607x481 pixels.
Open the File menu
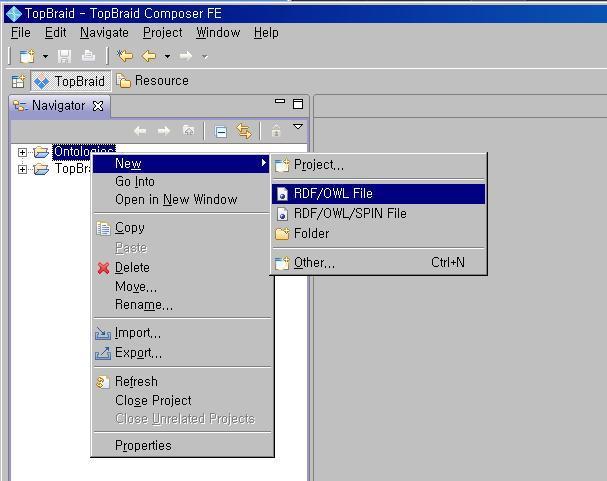(21, 33)
